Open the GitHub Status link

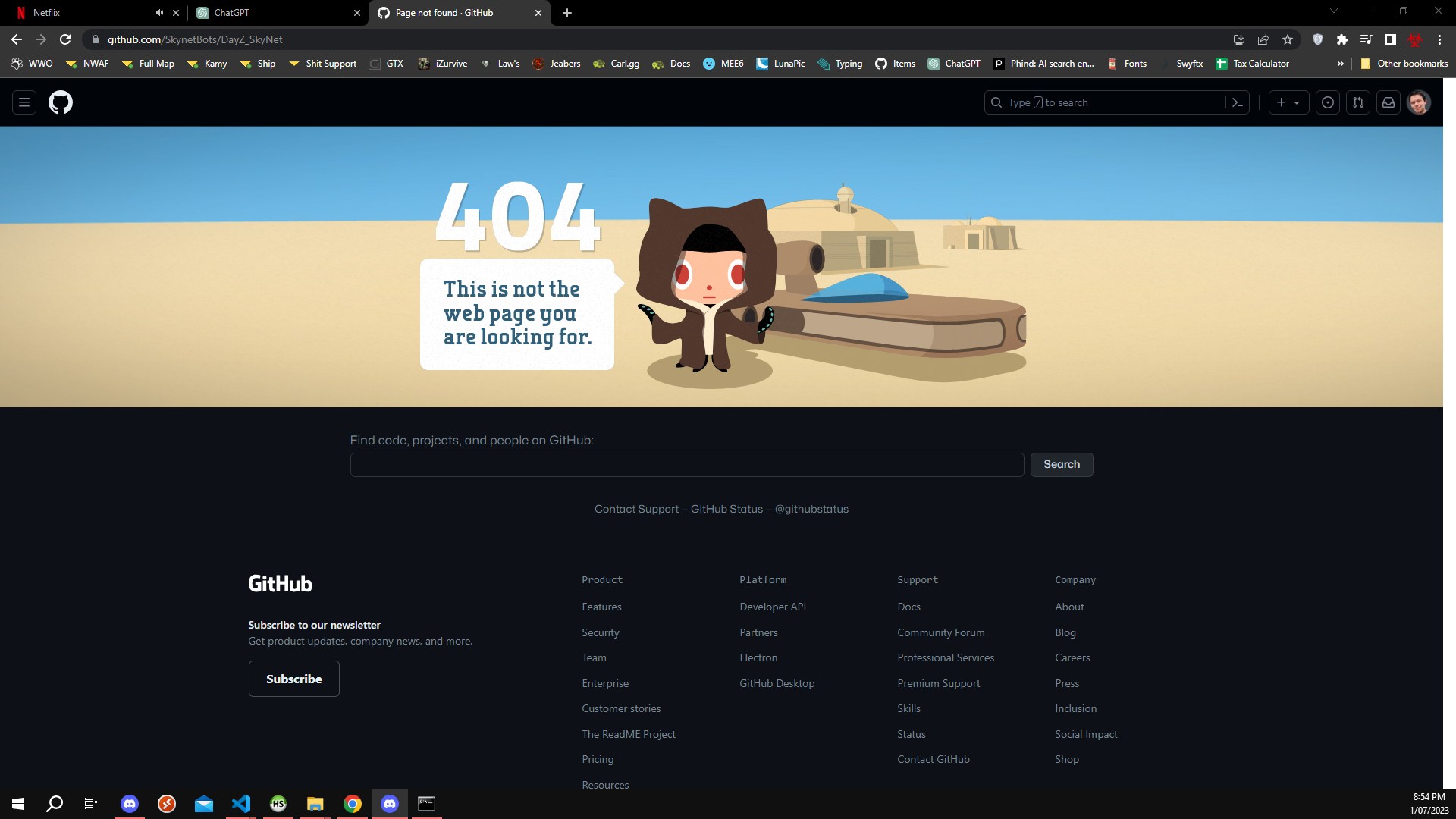click(726, 509)
